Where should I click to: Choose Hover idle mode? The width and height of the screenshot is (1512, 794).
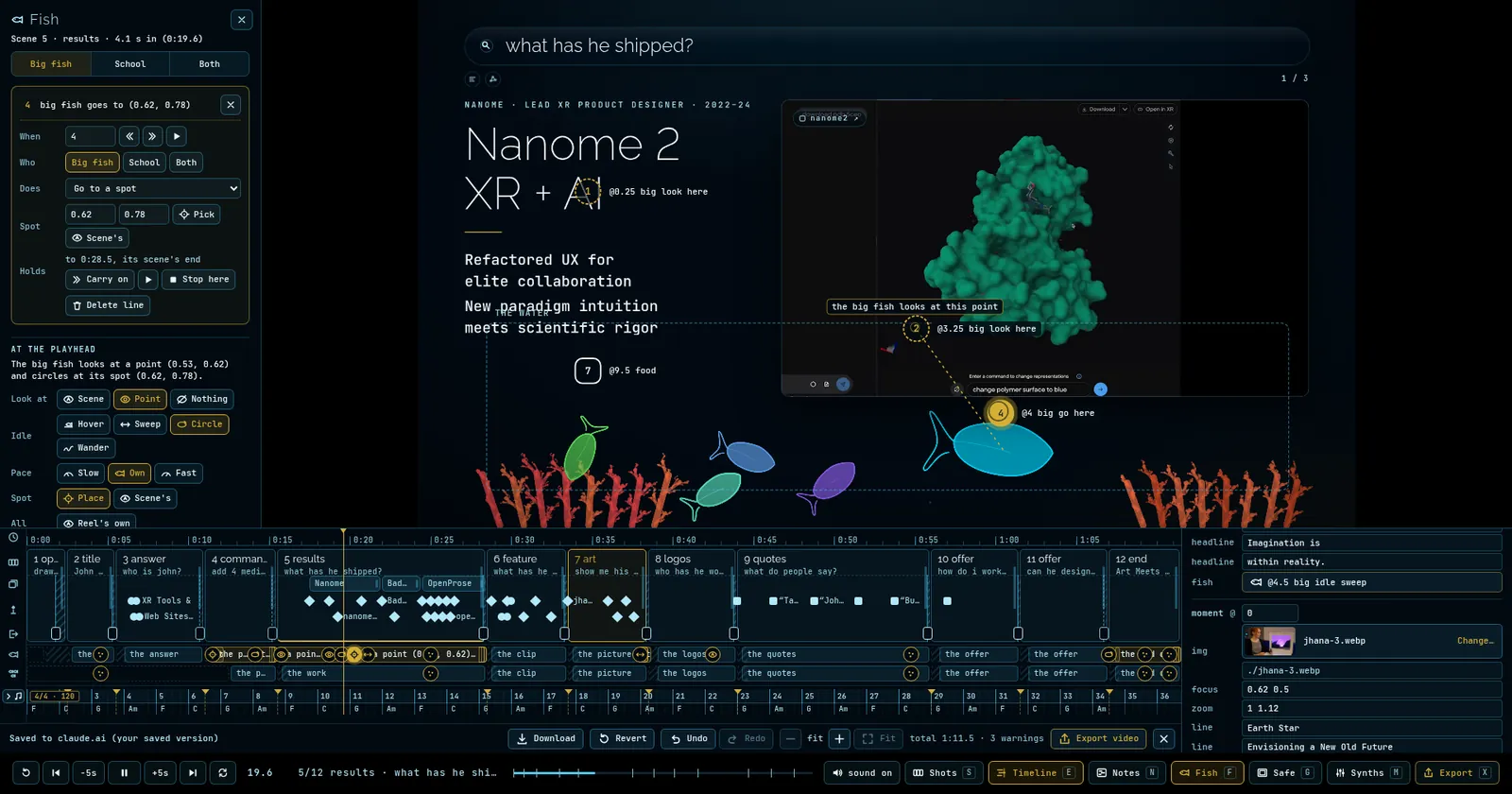tap(83, 424)
